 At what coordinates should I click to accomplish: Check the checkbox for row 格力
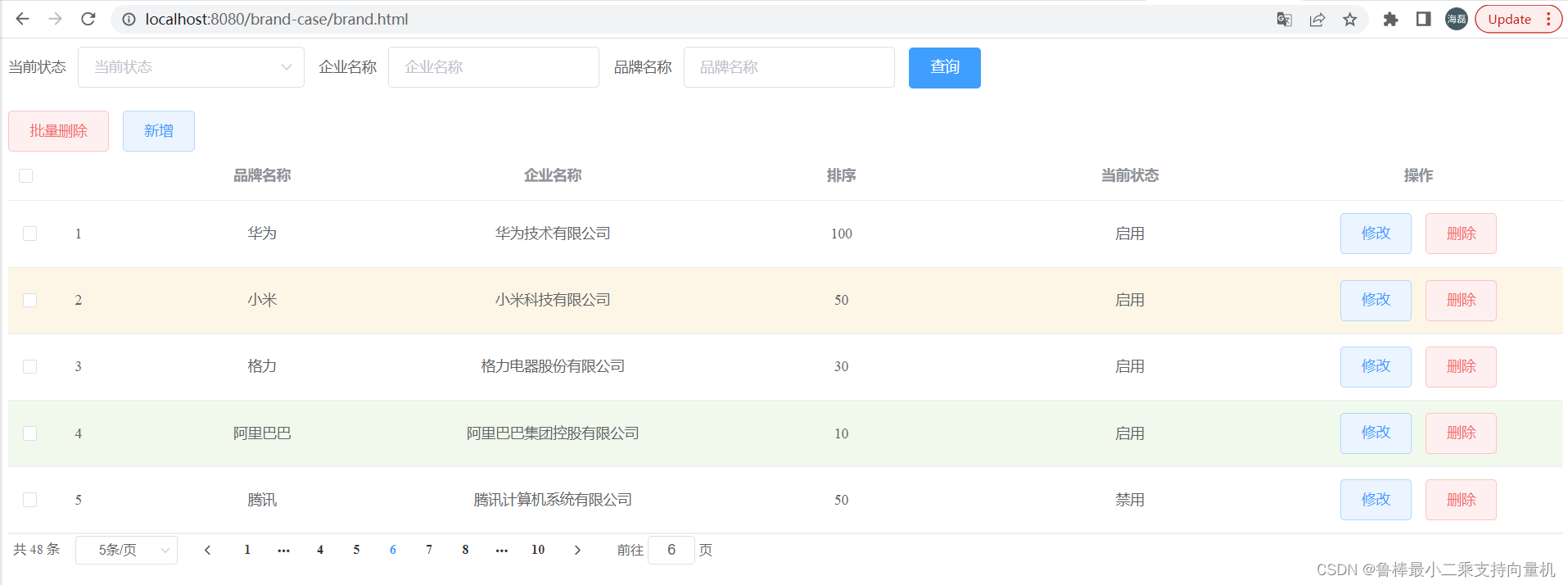(29, 366)
